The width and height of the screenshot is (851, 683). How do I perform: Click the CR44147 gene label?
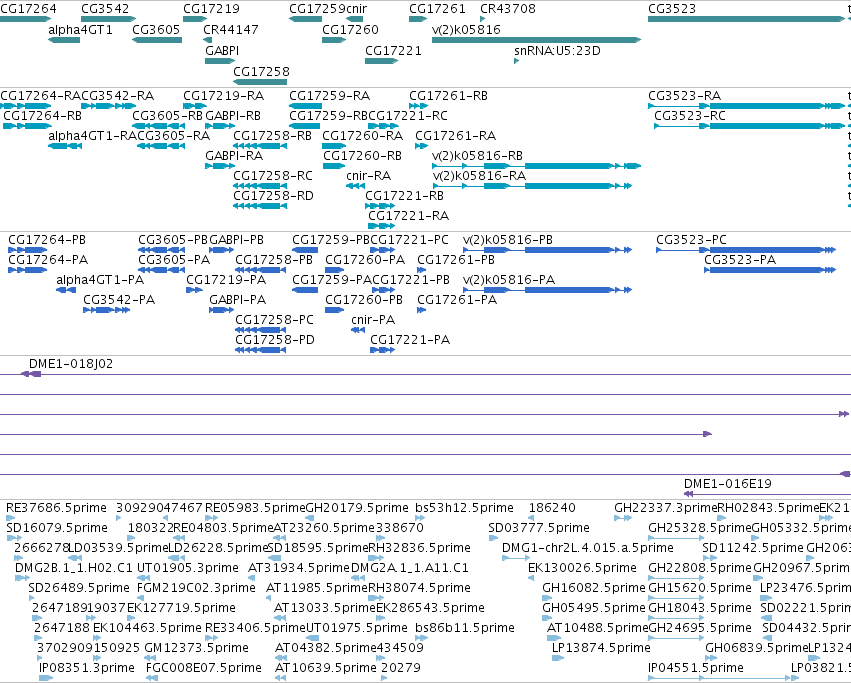tap(231, 29)
